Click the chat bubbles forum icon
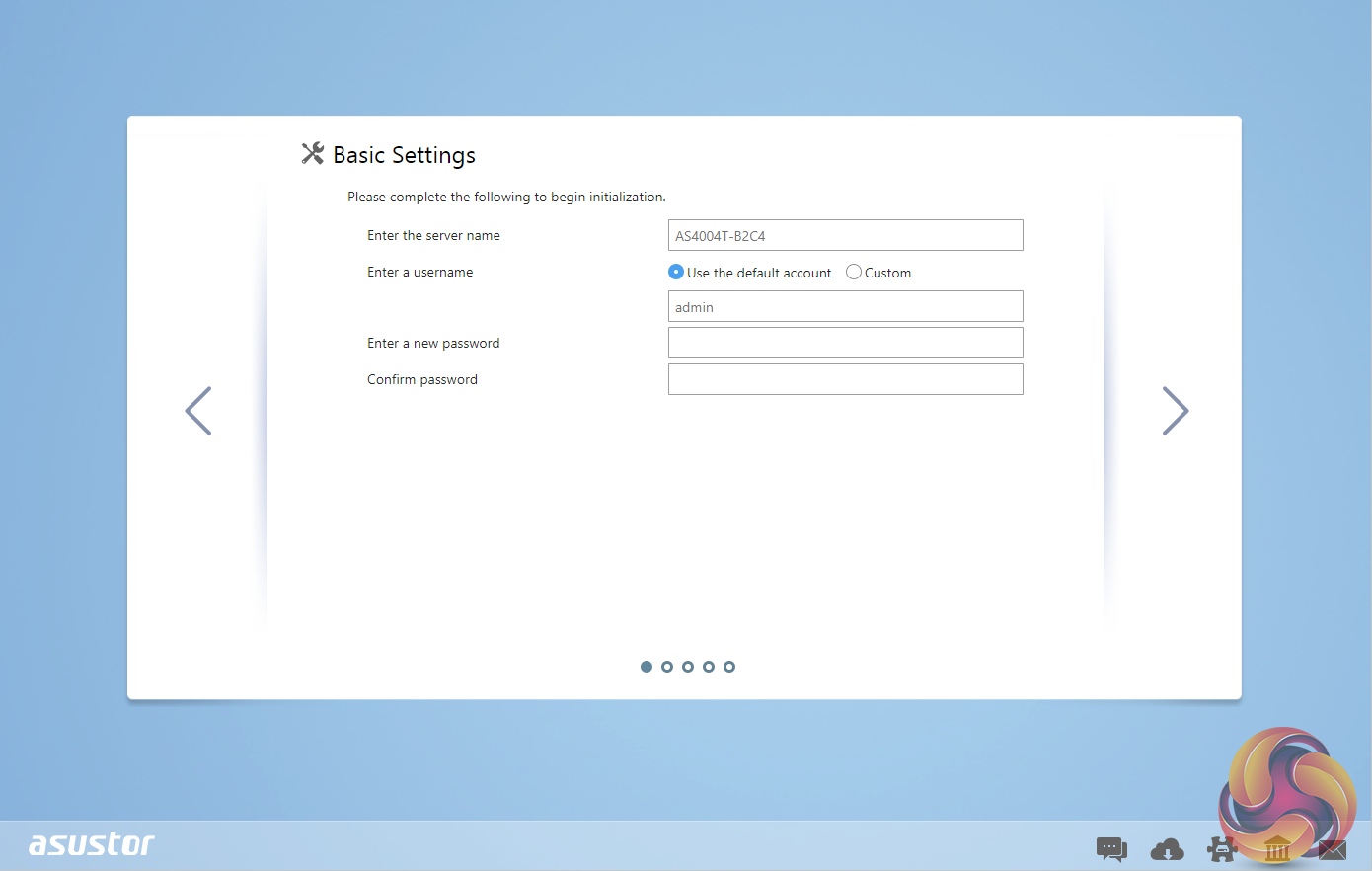This screenshot has width=1372, height=871. 1111,849
